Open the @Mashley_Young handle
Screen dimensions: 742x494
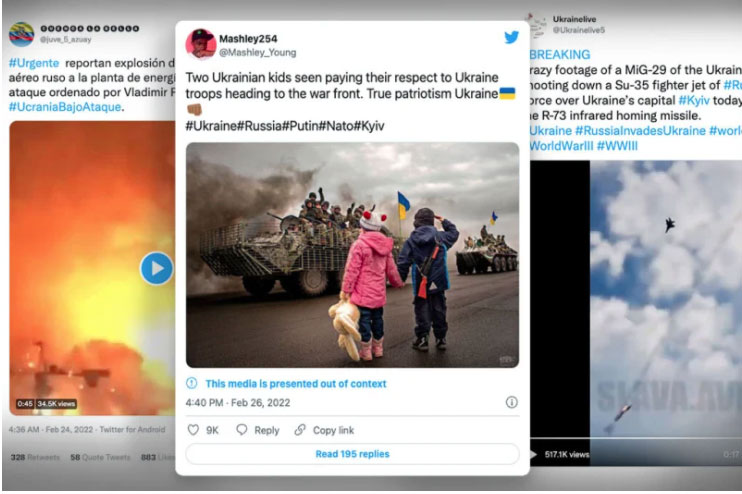click(x=257, y=53)
